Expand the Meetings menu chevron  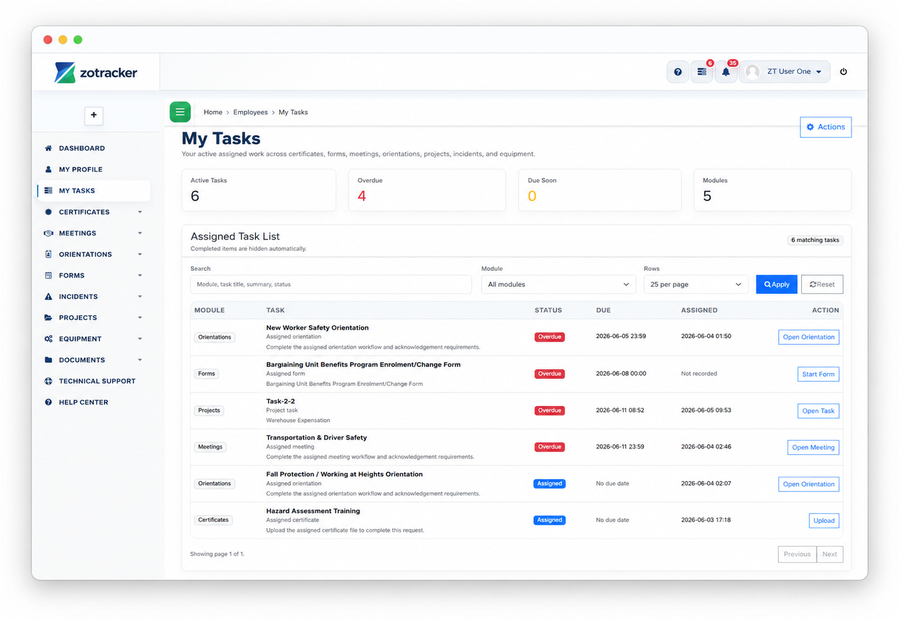tap(140, 233)
